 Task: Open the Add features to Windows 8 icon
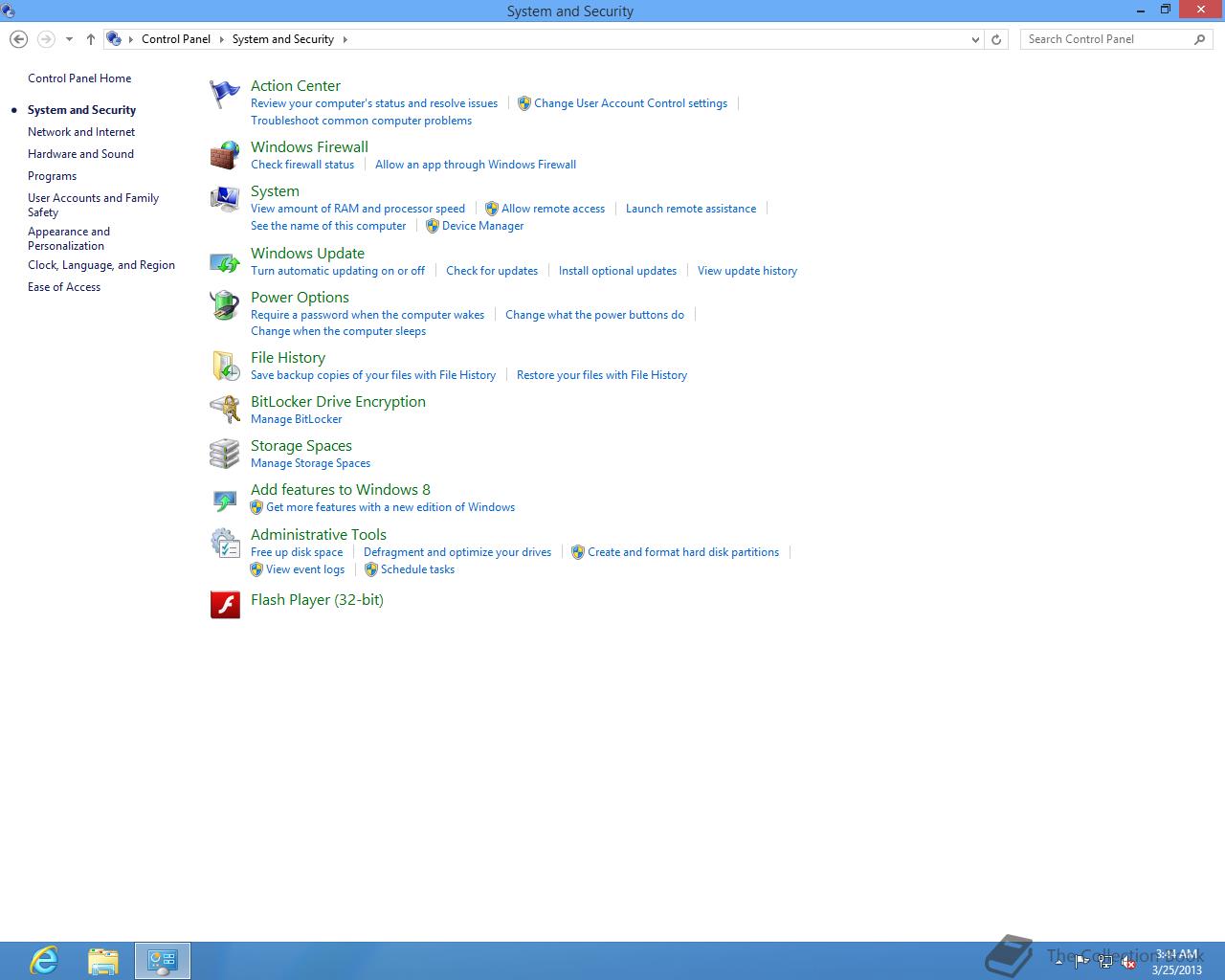coord(225,499)
